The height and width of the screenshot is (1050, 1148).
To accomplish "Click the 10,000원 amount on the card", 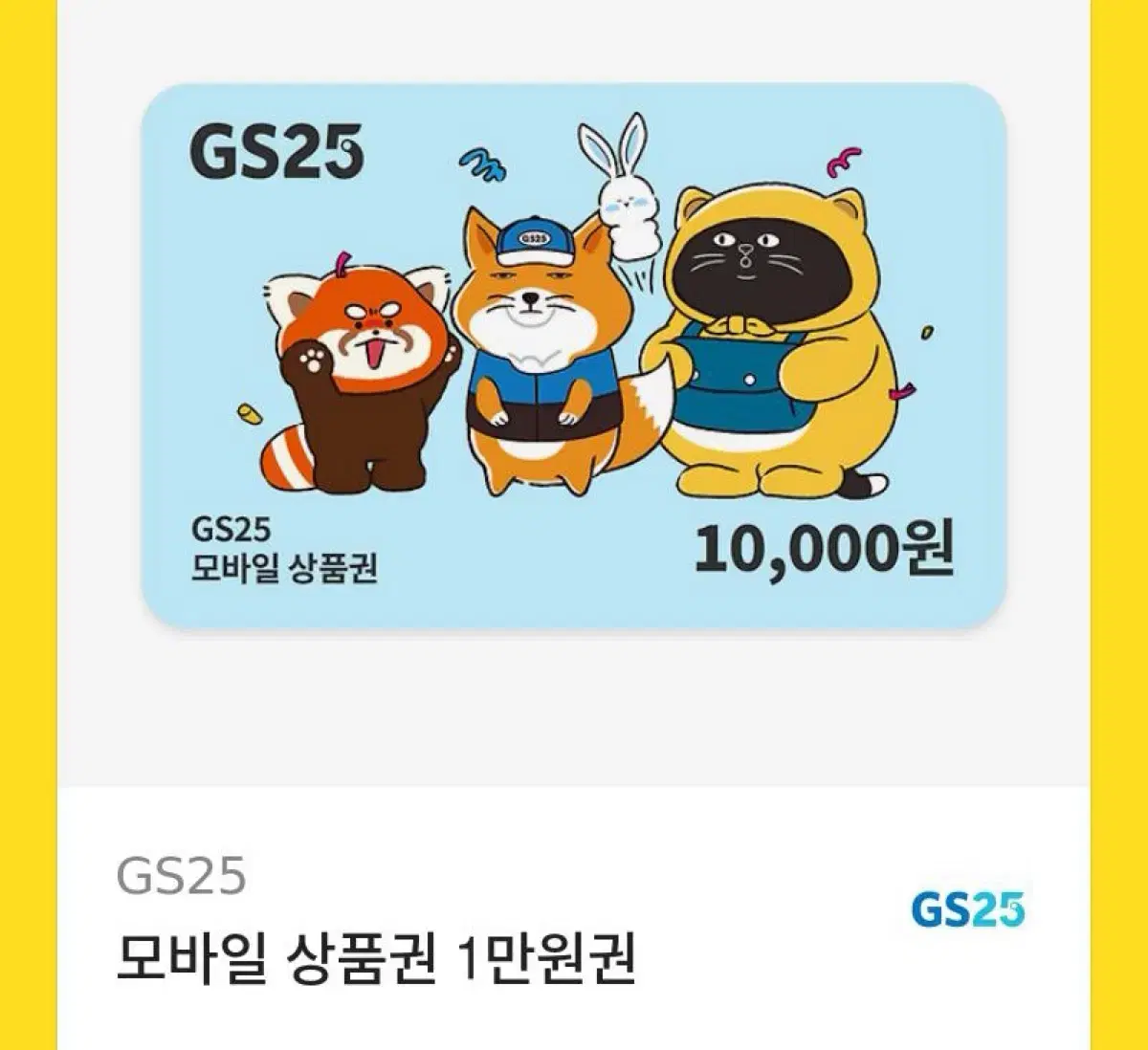I will (x=824, y=548).
